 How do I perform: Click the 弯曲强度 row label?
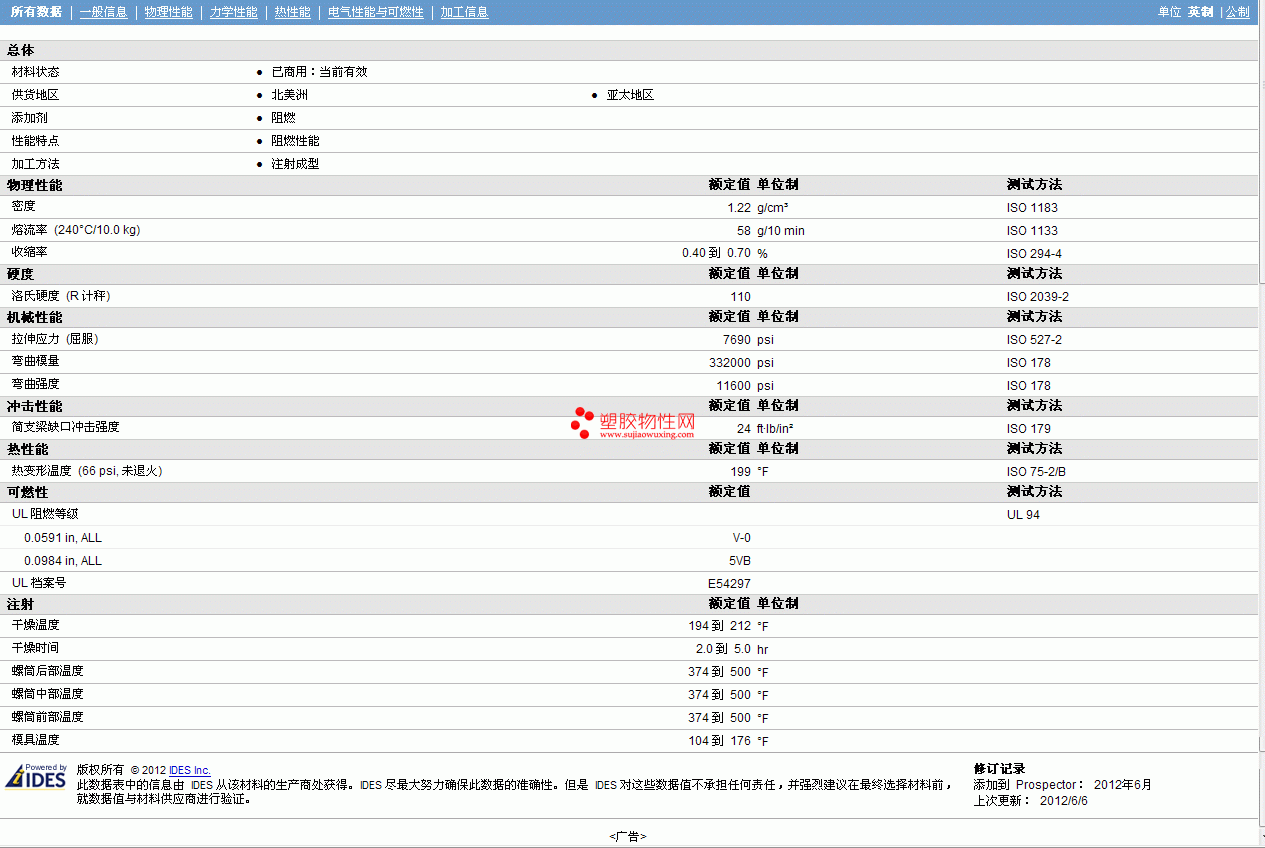pyautogui.click(x=35, y=384)
